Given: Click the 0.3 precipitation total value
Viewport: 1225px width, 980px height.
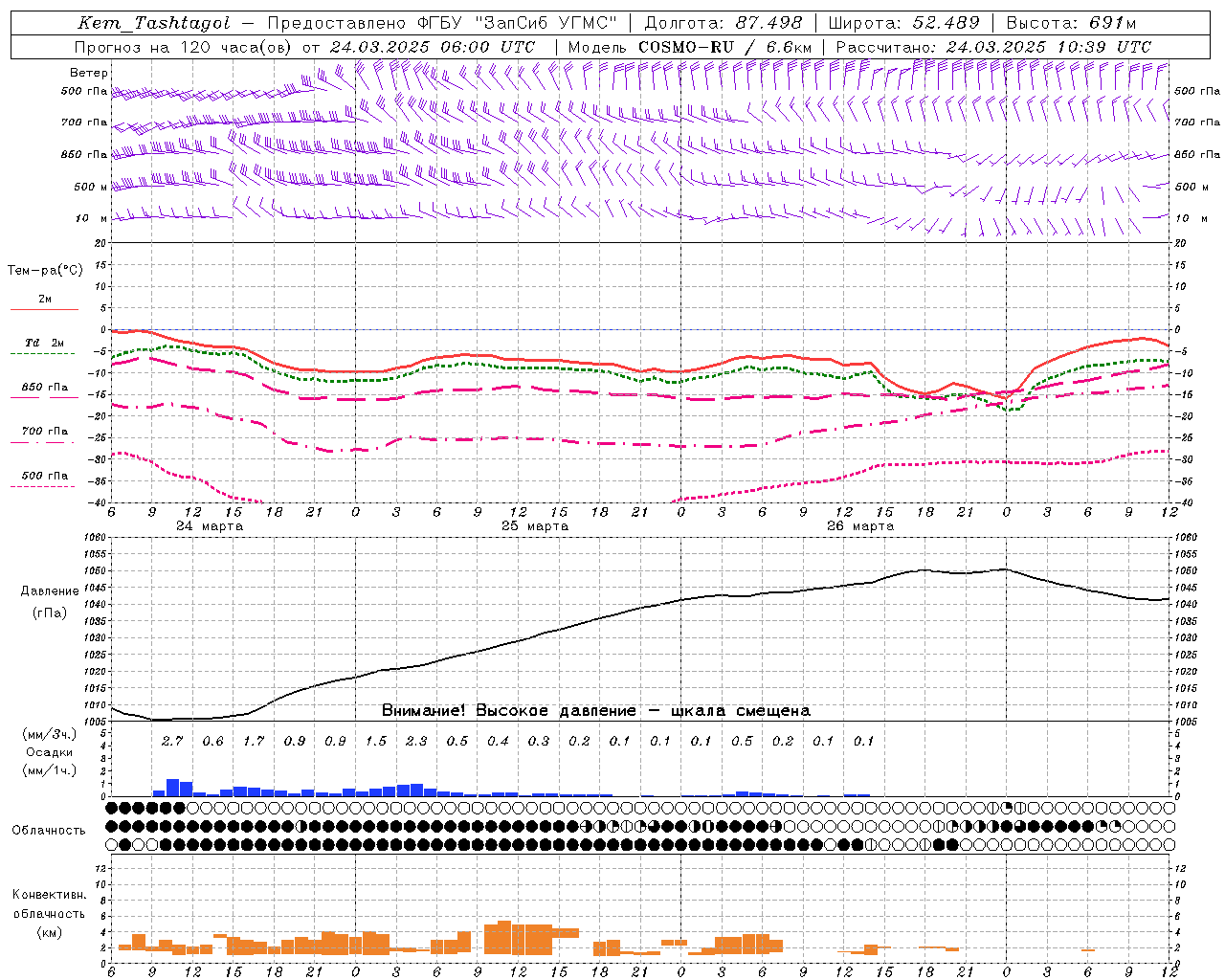Looking at the screenshot, I should 538,741.
